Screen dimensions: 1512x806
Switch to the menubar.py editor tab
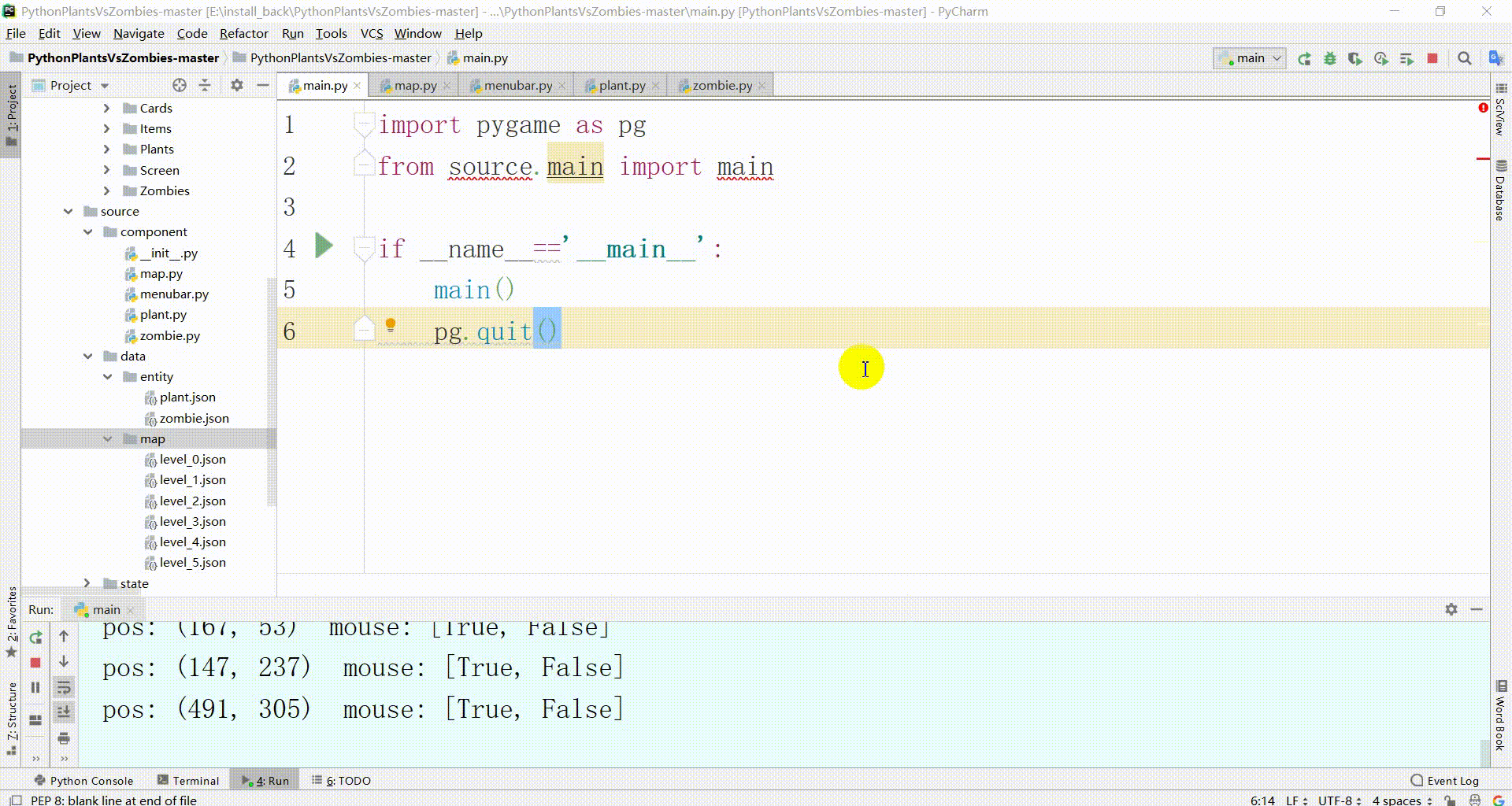(x=517, y=85)
